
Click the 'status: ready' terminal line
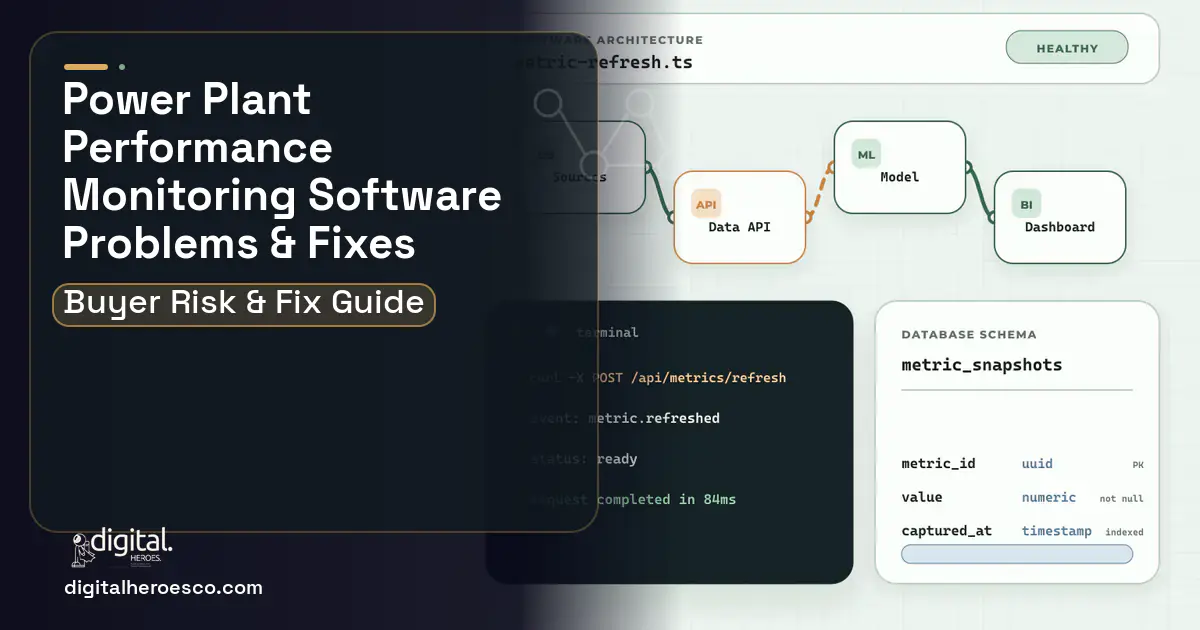584,459
